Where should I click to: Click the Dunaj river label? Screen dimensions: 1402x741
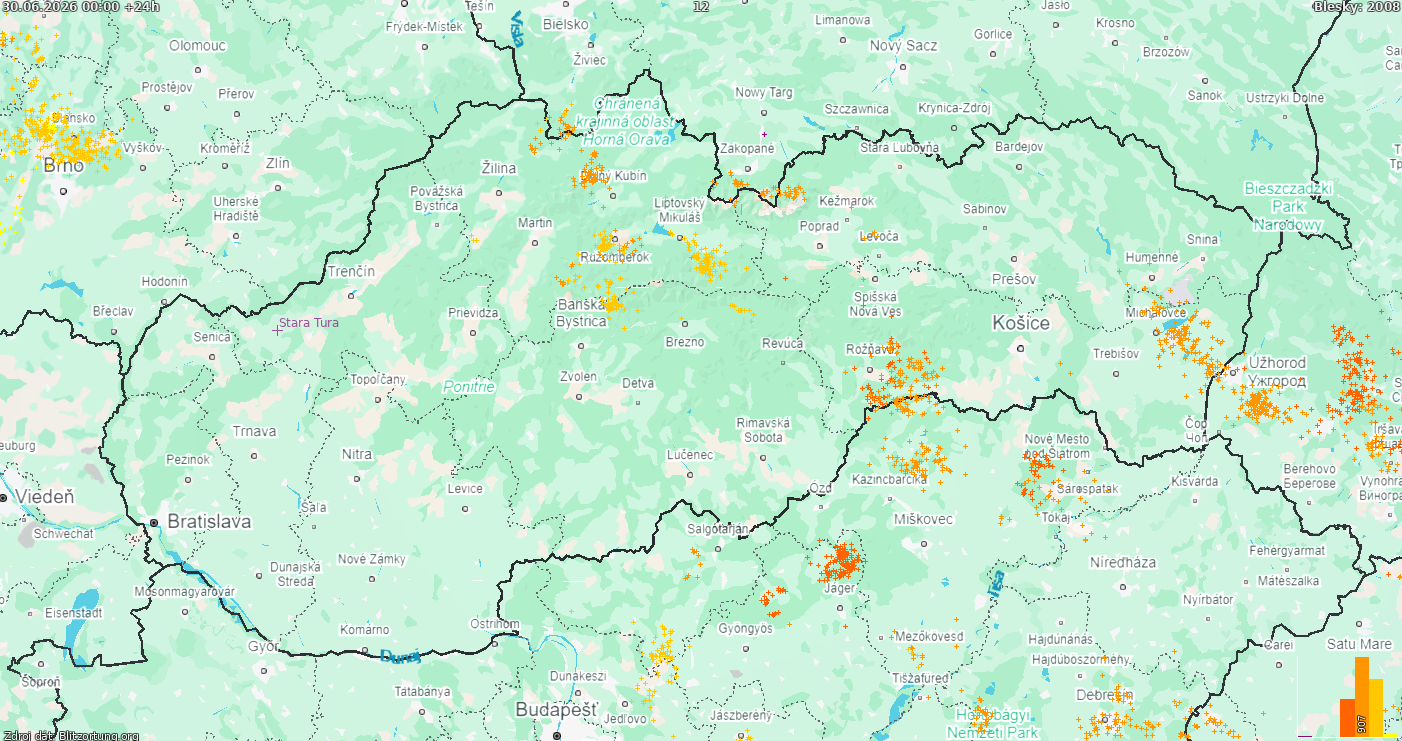(400, 657)
